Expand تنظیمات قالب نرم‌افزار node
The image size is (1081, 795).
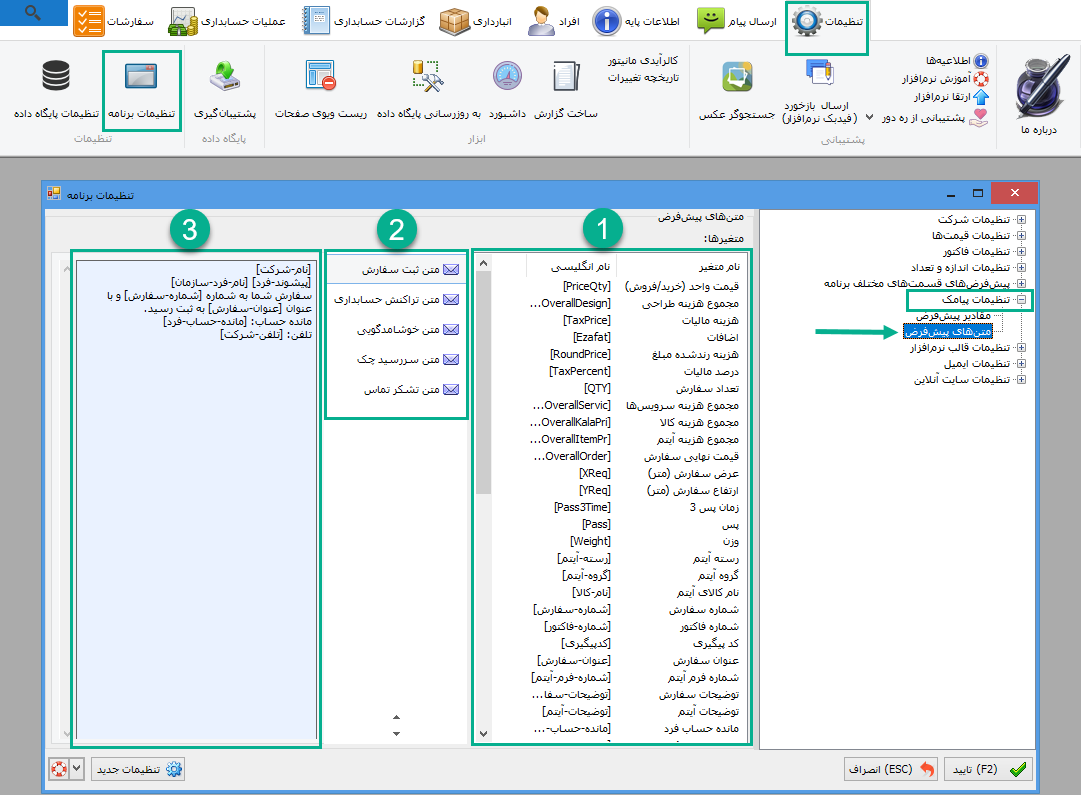1021,348
